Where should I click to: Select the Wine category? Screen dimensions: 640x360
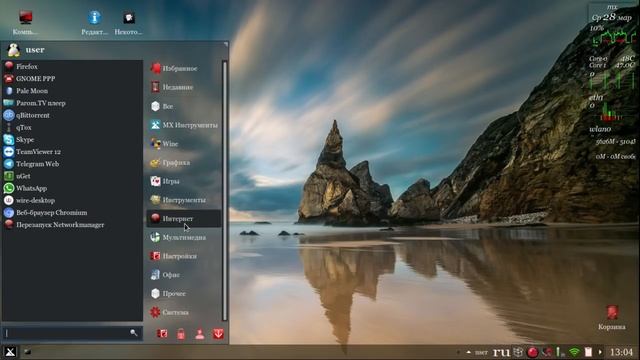[184, 144]
